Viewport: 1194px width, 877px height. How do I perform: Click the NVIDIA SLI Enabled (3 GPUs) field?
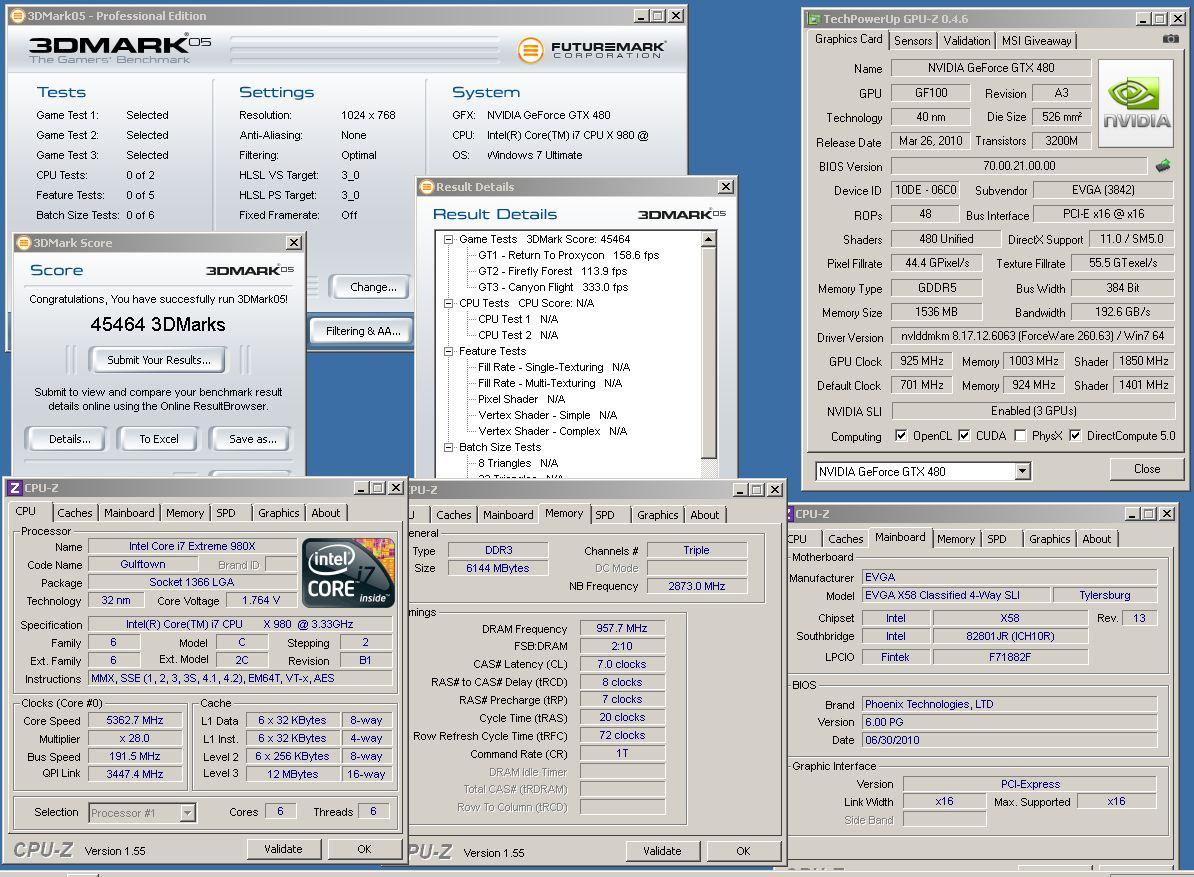tap(1033, 411)
